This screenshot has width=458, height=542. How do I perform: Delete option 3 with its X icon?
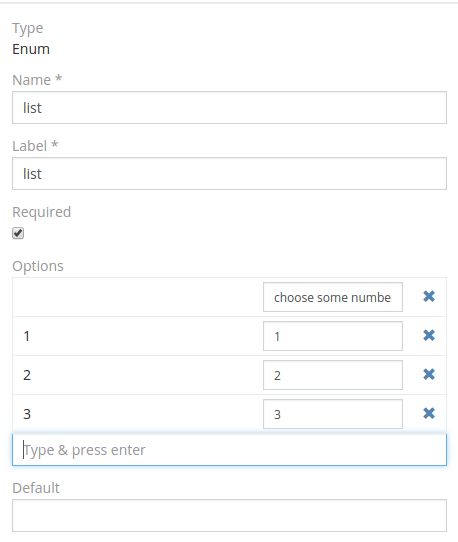click(429, 413)
